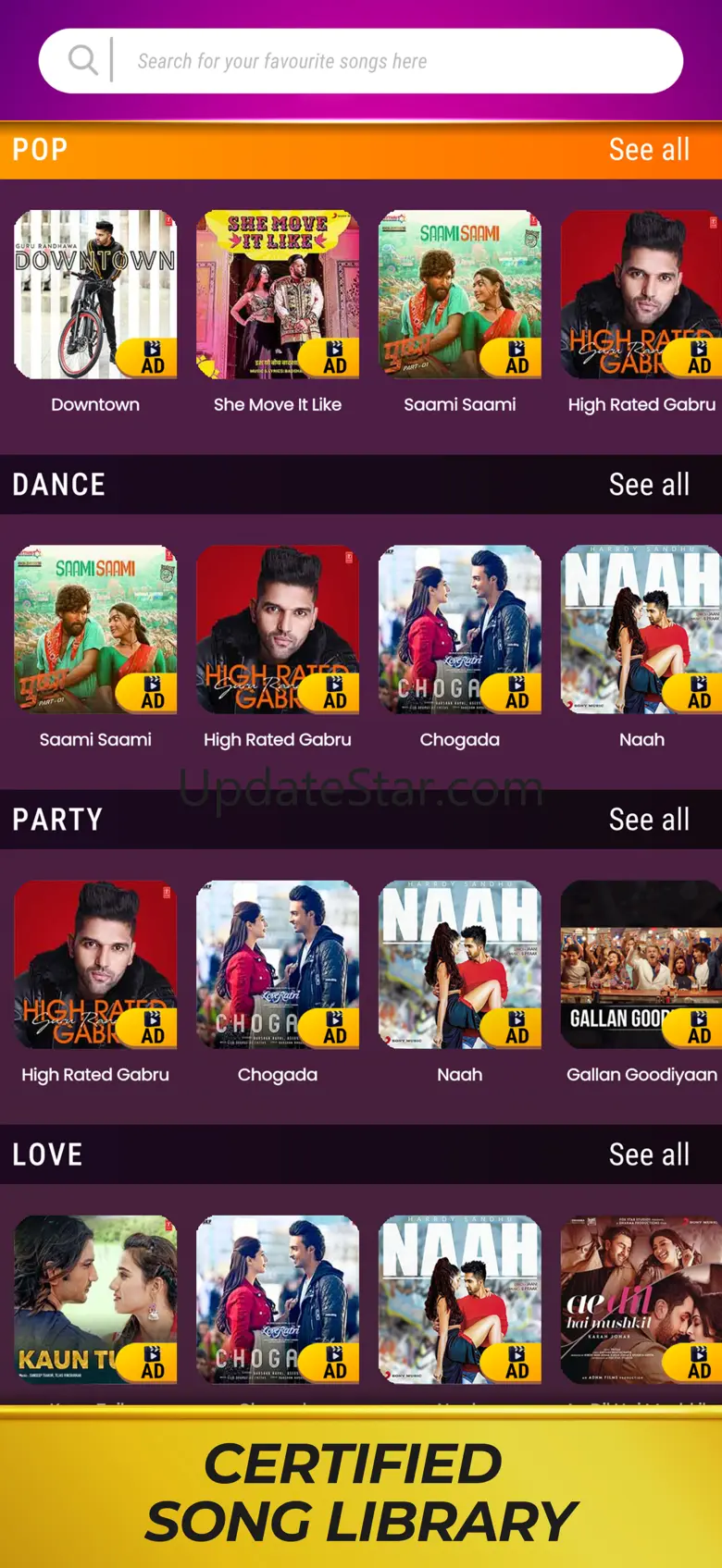Tap the AD badge on She Move It Like
Screen dimensions: 722x1568
point(331,357)
